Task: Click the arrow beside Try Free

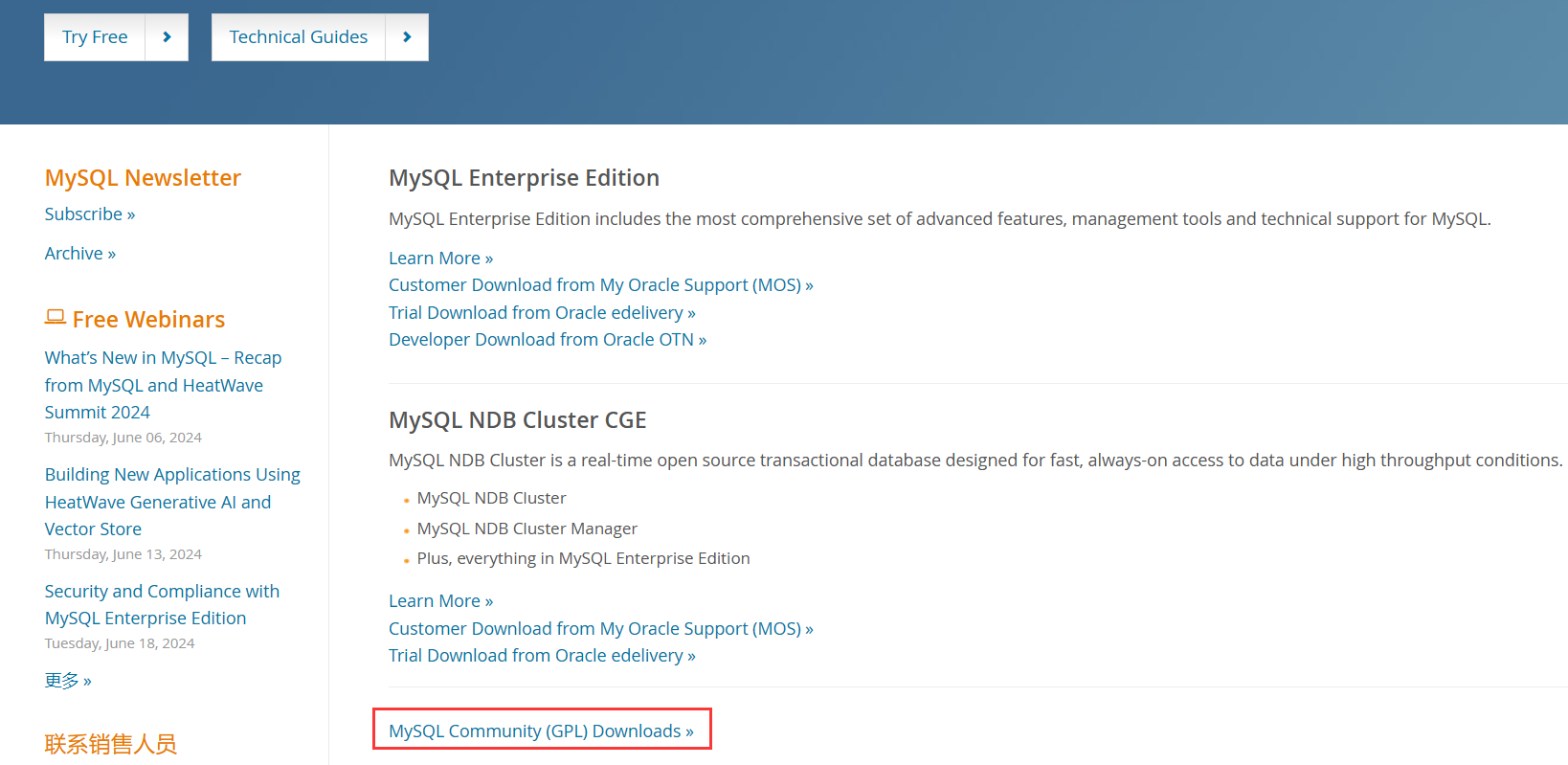Action: click(167, 37)
